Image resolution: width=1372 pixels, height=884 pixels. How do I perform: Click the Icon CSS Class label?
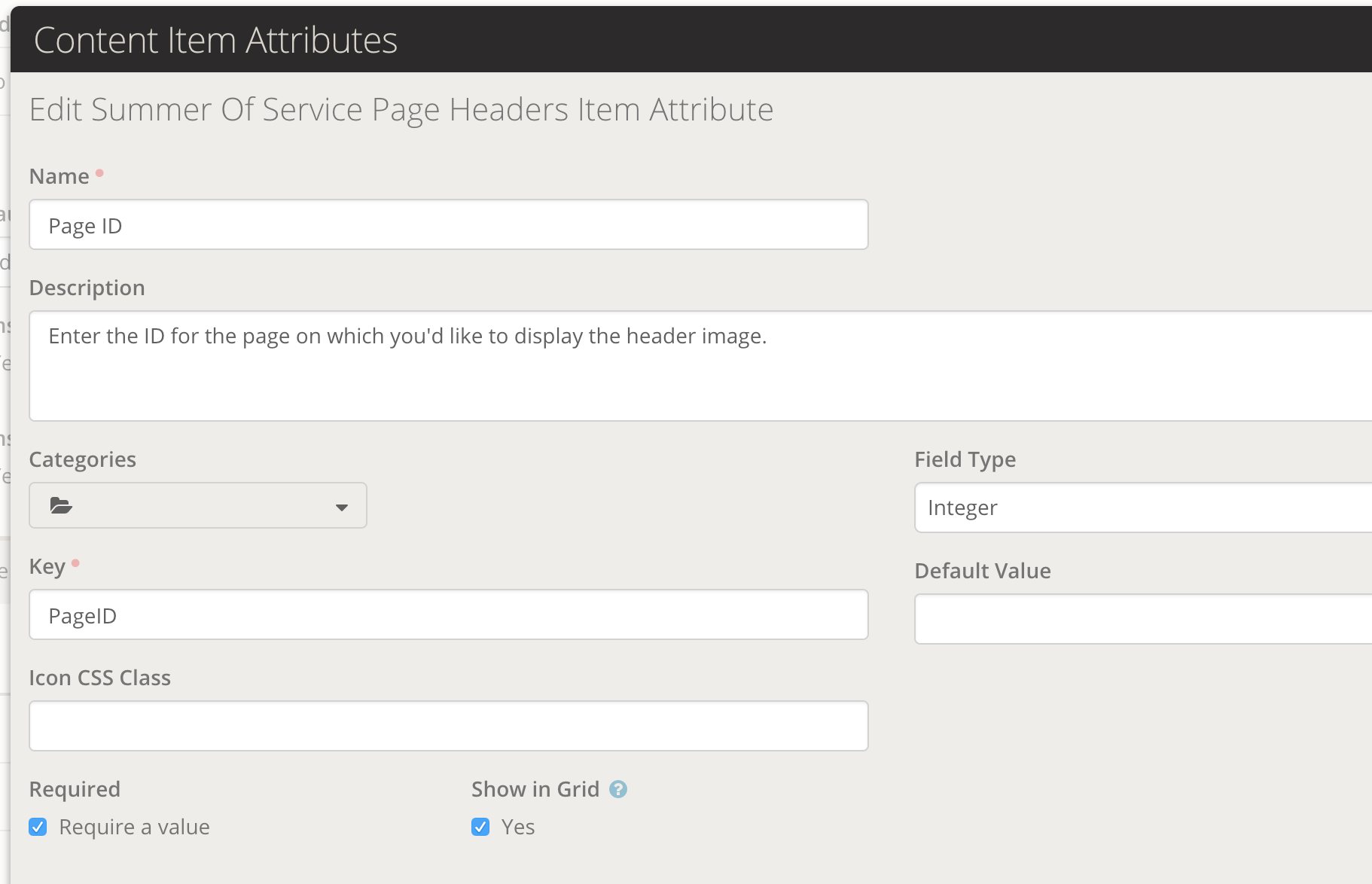99,678
